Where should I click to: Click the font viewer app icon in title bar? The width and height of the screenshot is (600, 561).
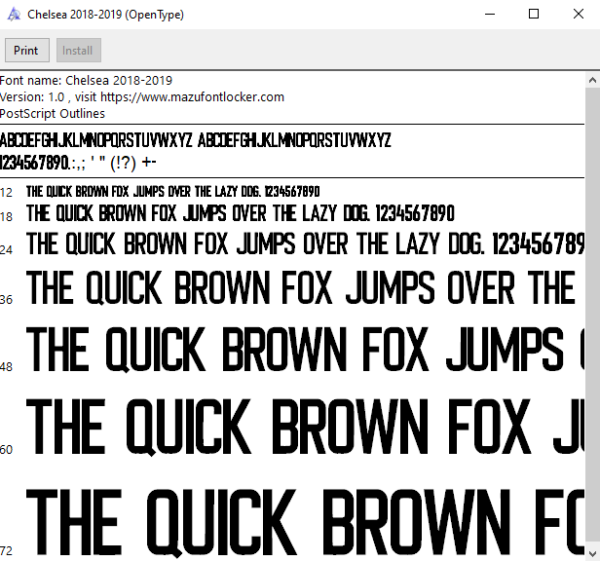[14, 15]
